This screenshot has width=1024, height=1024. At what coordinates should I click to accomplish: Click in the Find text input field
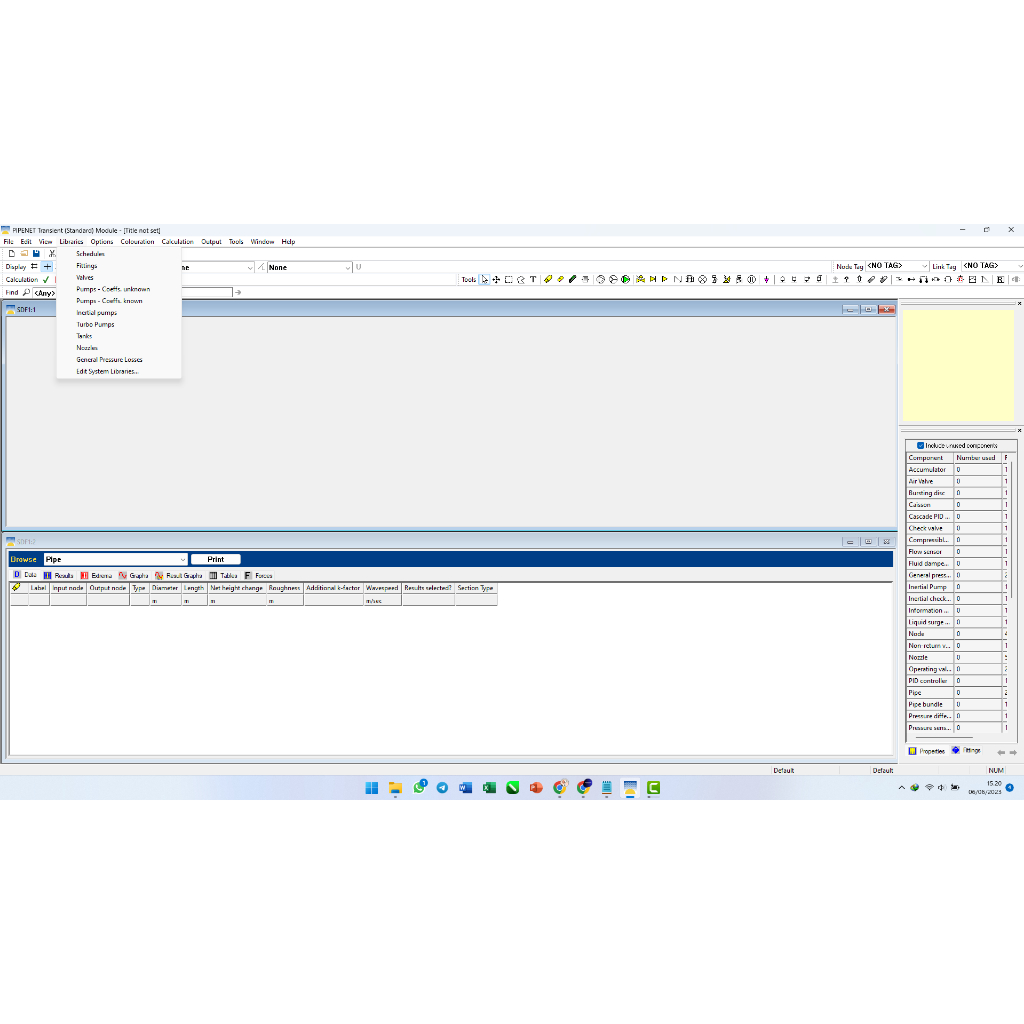coord(207,293)
